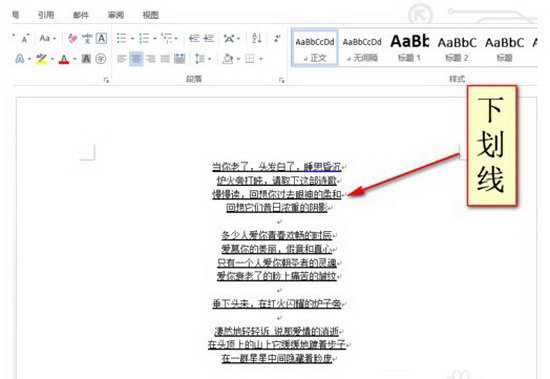This screenshot has width=550, height=379.
Task: Click the Asian layout icon
Action: pos(229,38)
